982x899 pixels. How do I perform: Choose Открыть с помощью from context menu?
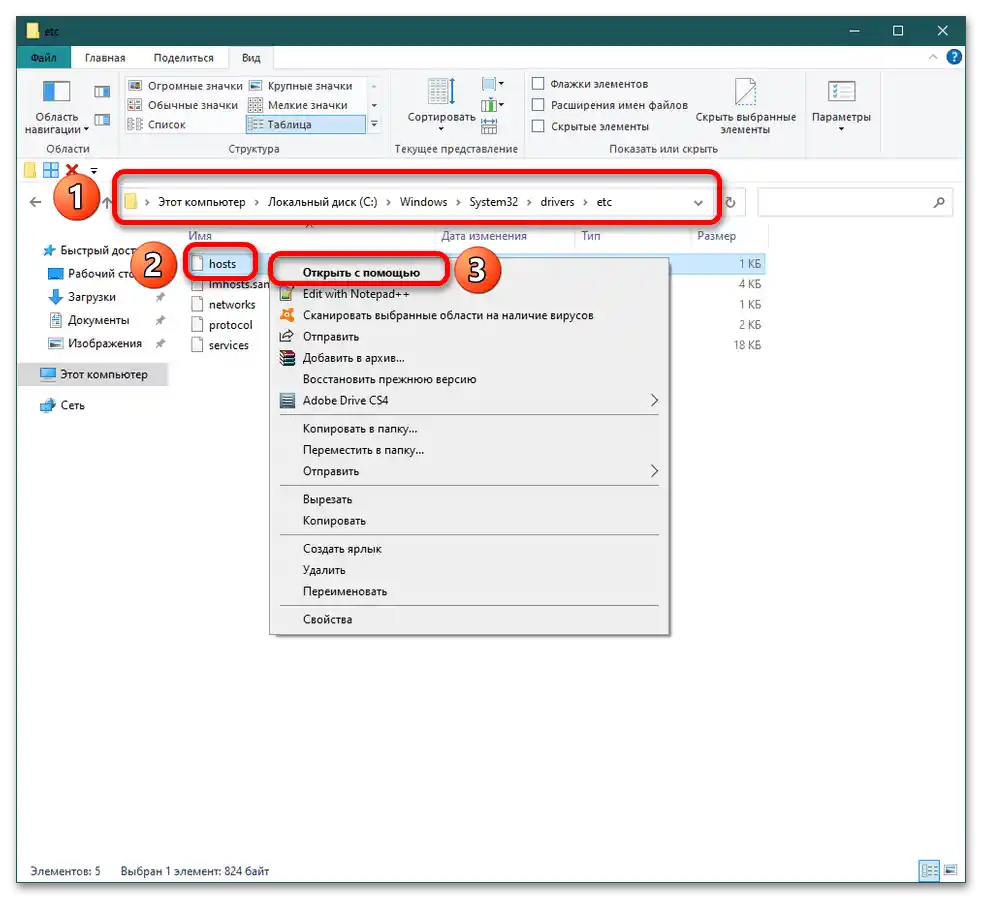pyautogui.click(x=361, y=273)
